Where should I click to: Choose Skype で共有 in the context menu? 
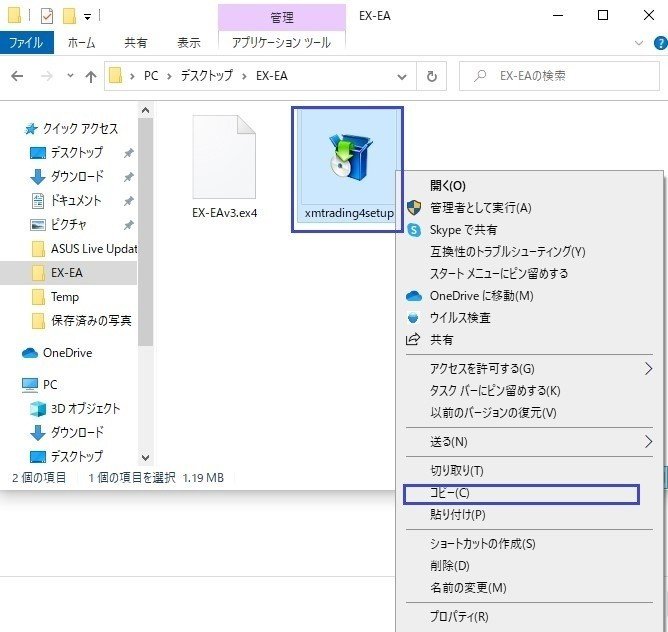click(x=463, y=230)
